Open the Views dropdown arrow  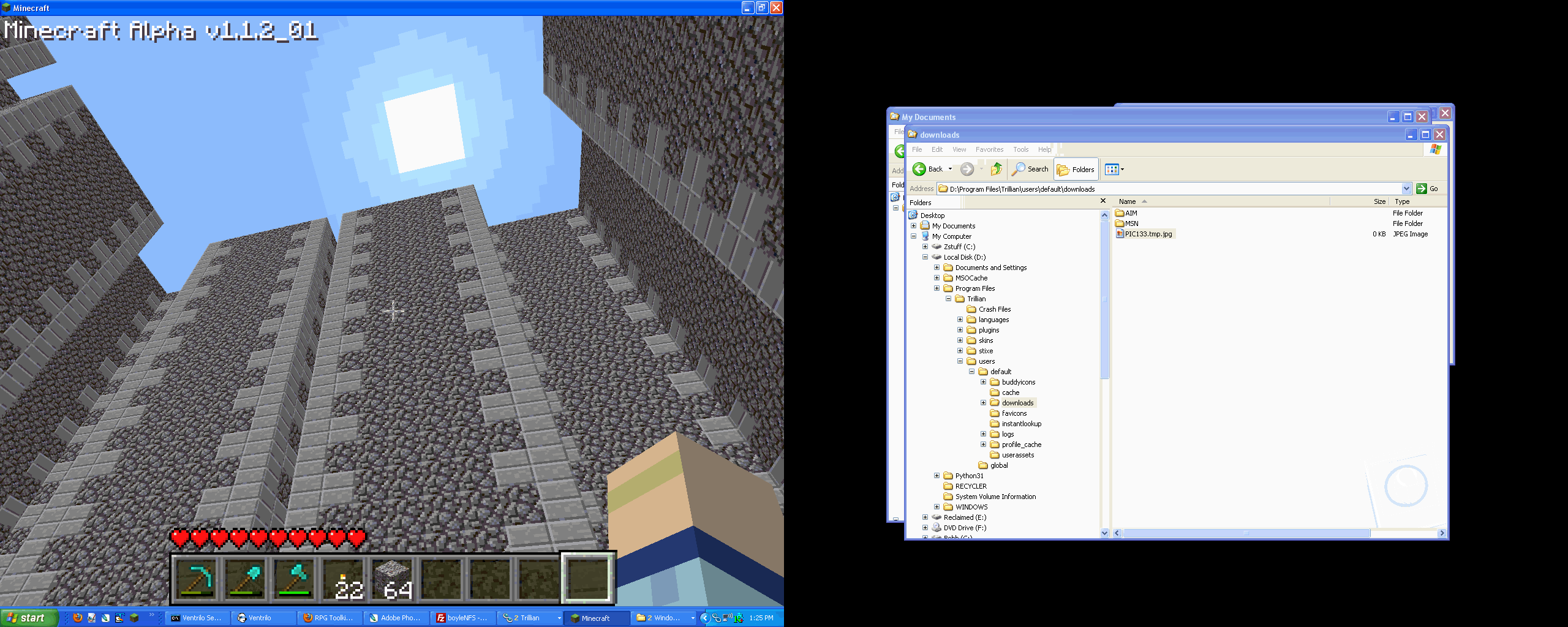click(1122, 169)
